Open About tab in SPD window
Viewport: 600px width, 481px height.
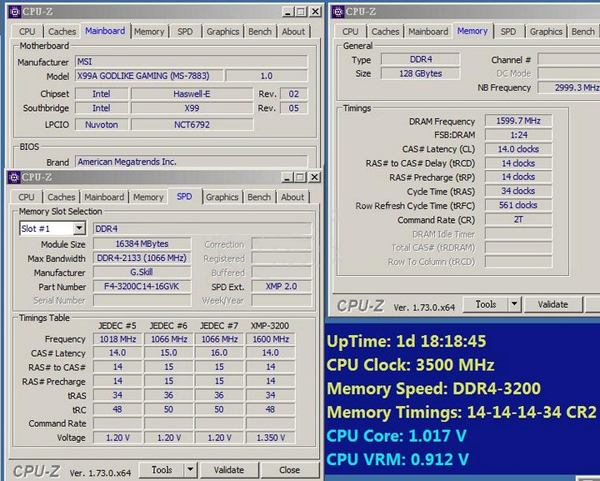[x=293, y=197]
